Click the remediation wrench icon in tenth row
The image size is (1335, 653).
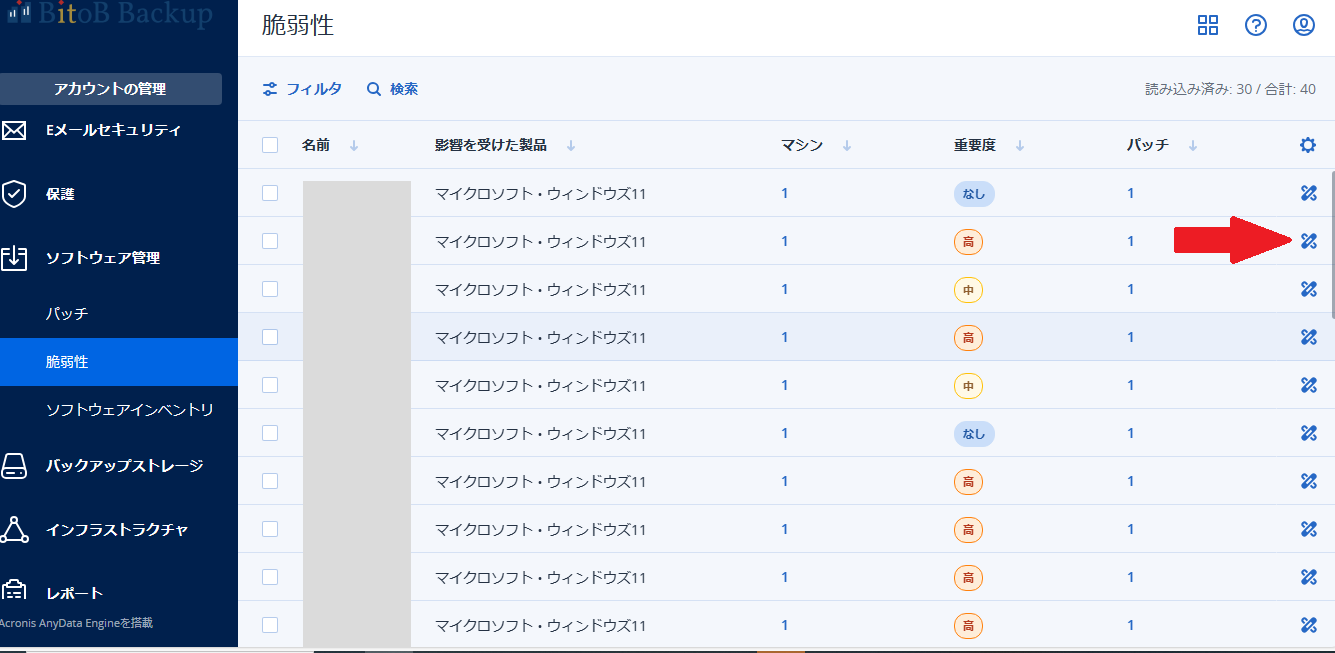pos(1308,625)
